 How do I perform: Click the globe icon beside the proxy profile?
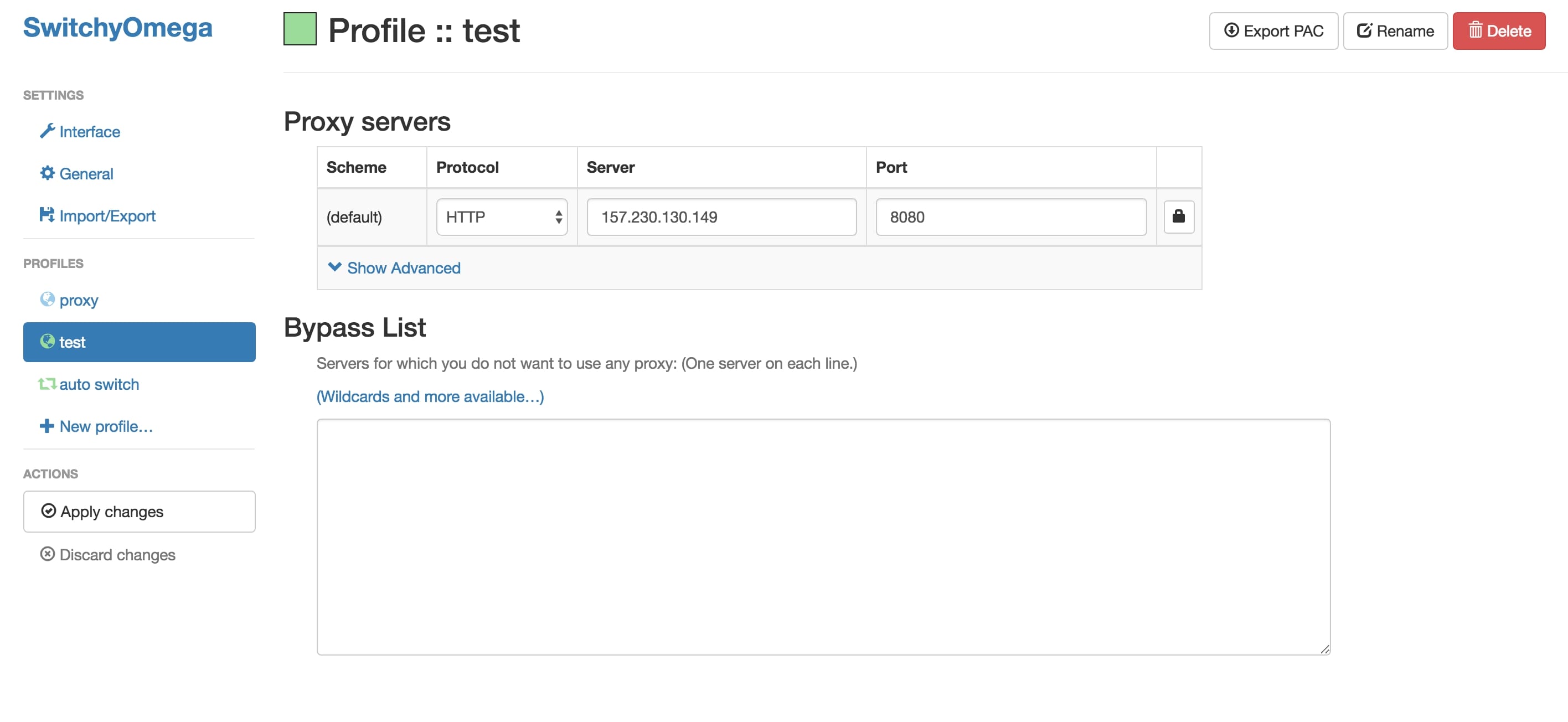pyautogui.click(x=48, y=300)
